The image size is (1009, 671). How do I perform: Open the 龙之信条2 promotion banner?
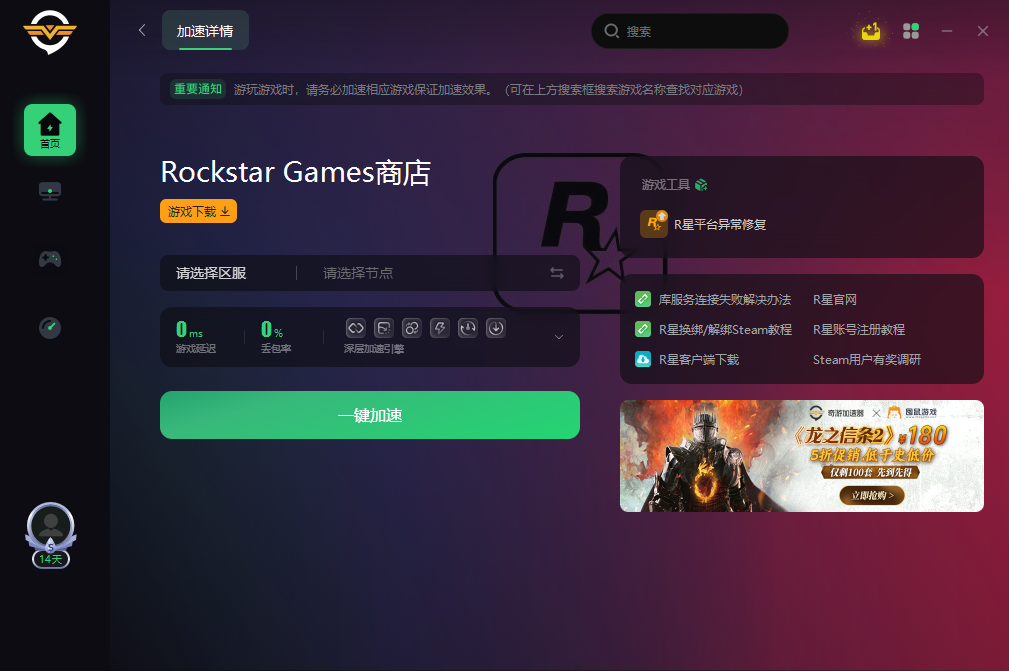[802, 456]
